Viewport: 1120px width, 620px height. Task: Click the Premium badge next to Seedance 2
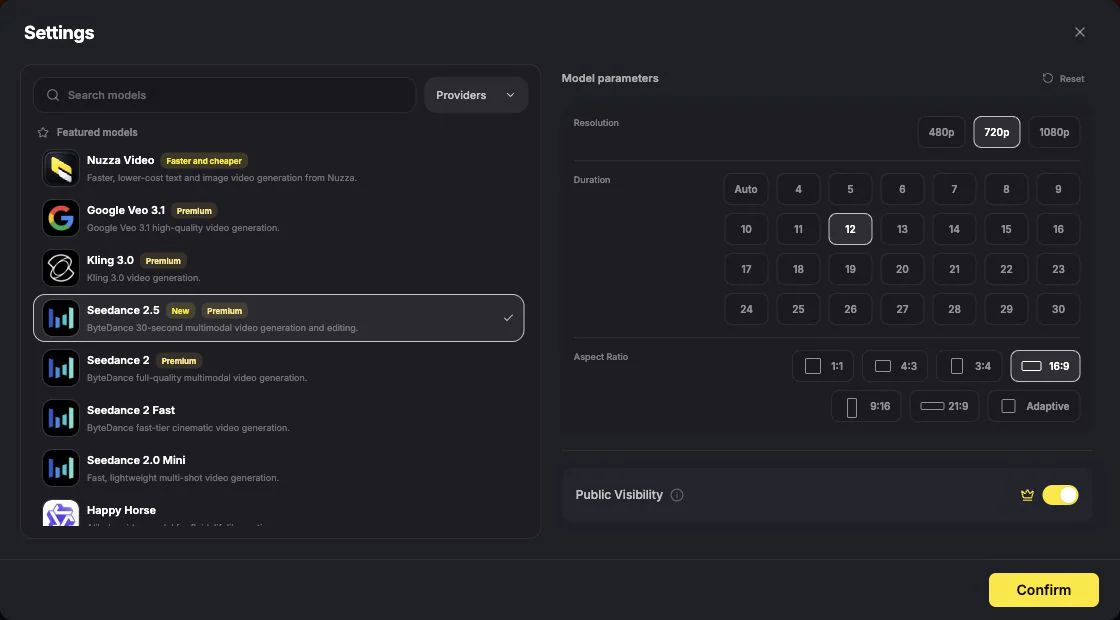tap(179, 361)
